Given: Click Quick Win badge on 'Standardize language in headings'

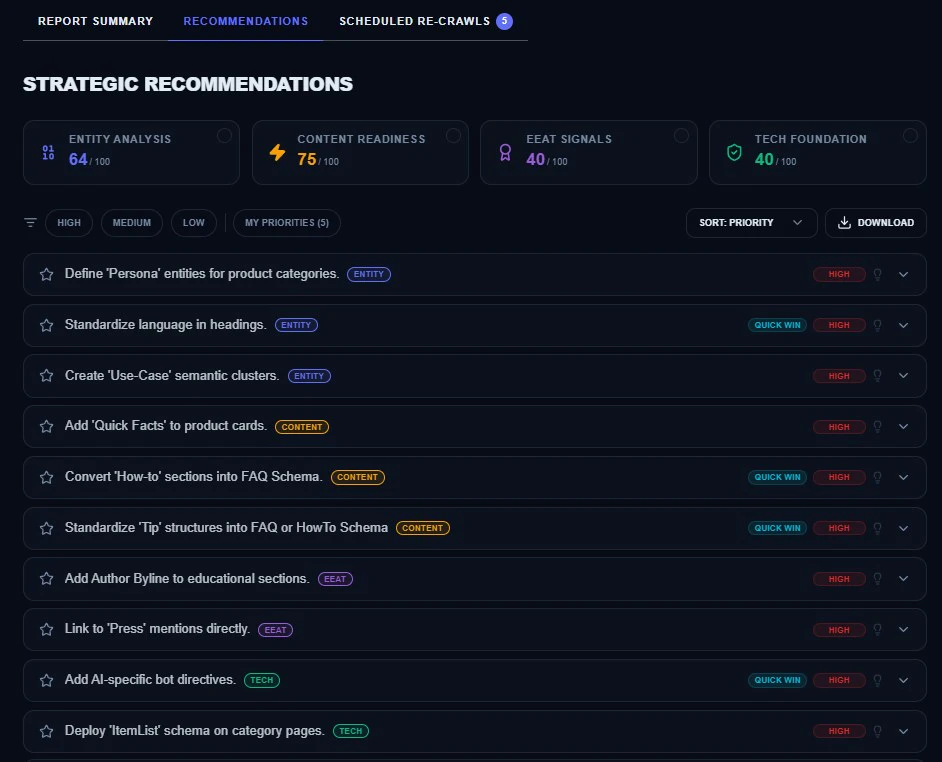Looking at the screenshot, I should pos(777,325).
